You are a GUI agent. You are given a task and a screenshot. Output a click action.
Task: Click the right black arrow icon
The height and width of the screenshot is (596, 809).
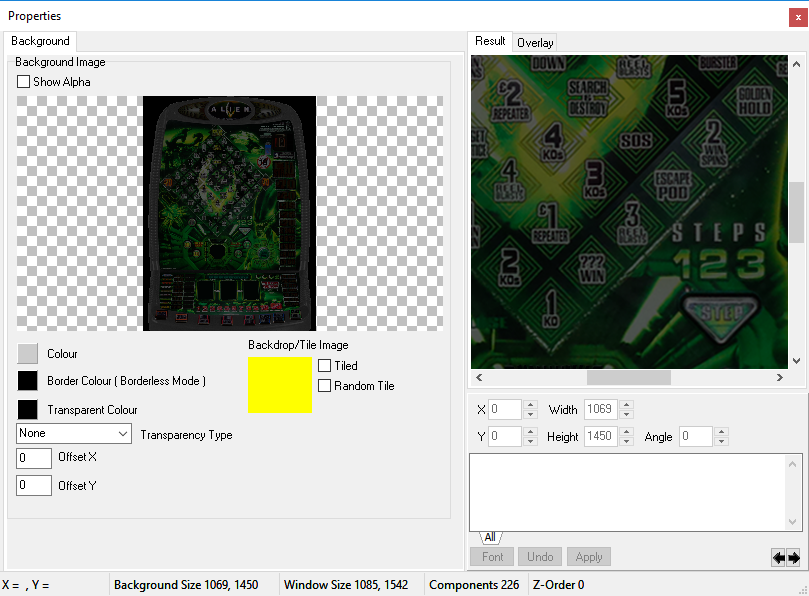[794, 557]
